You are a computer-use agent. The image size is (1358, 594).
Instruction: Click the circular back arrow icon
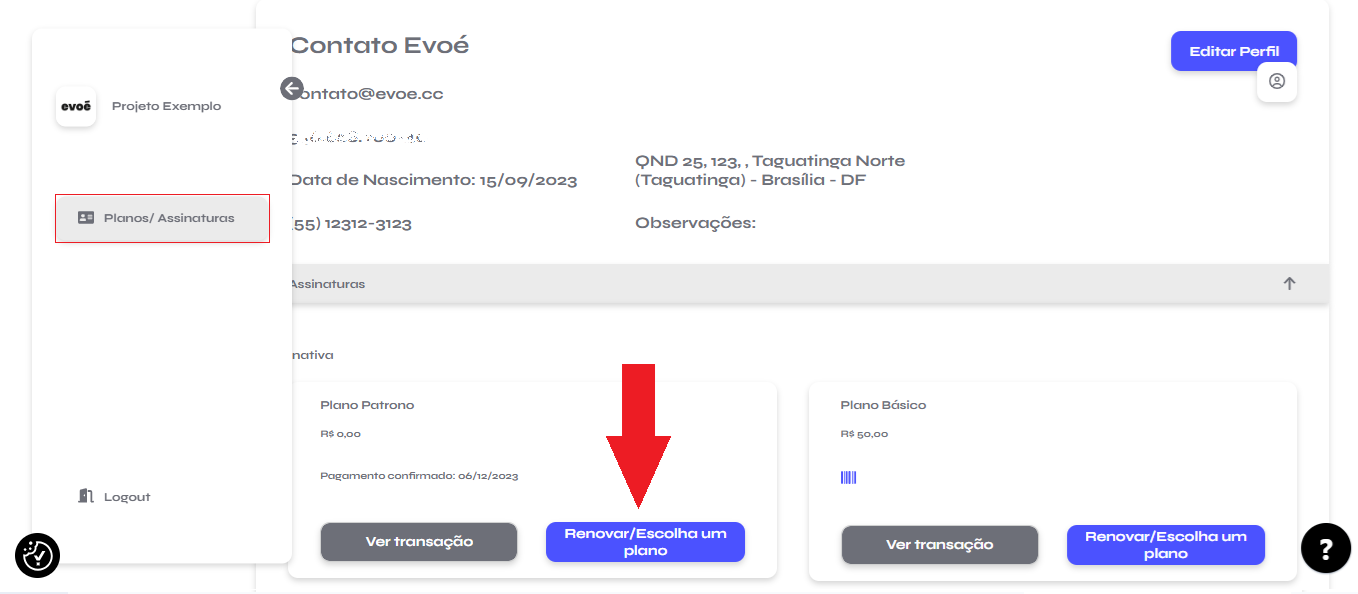[292, 88]
